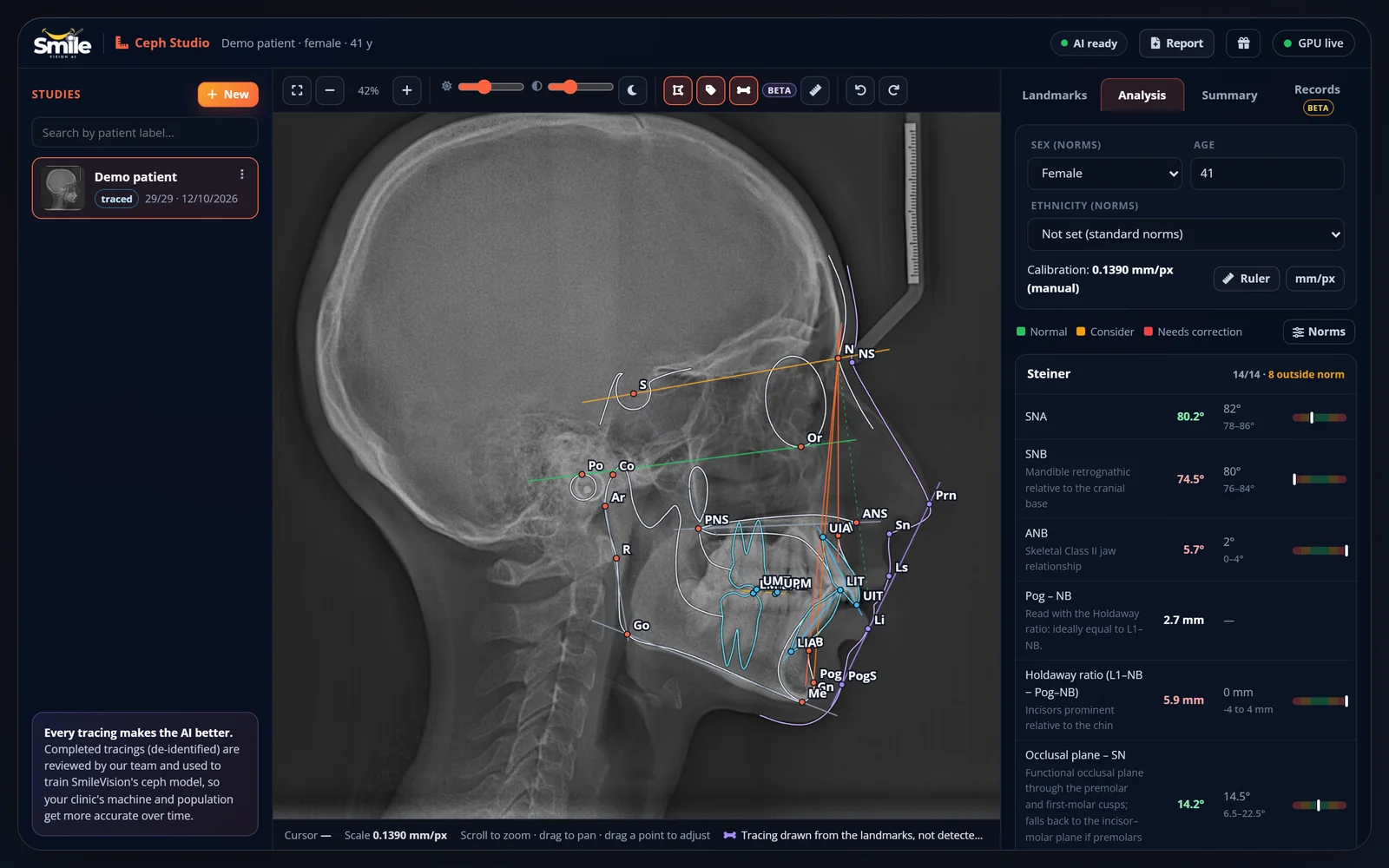
Task: Open the Norms settings
Action: point(1319,332)
